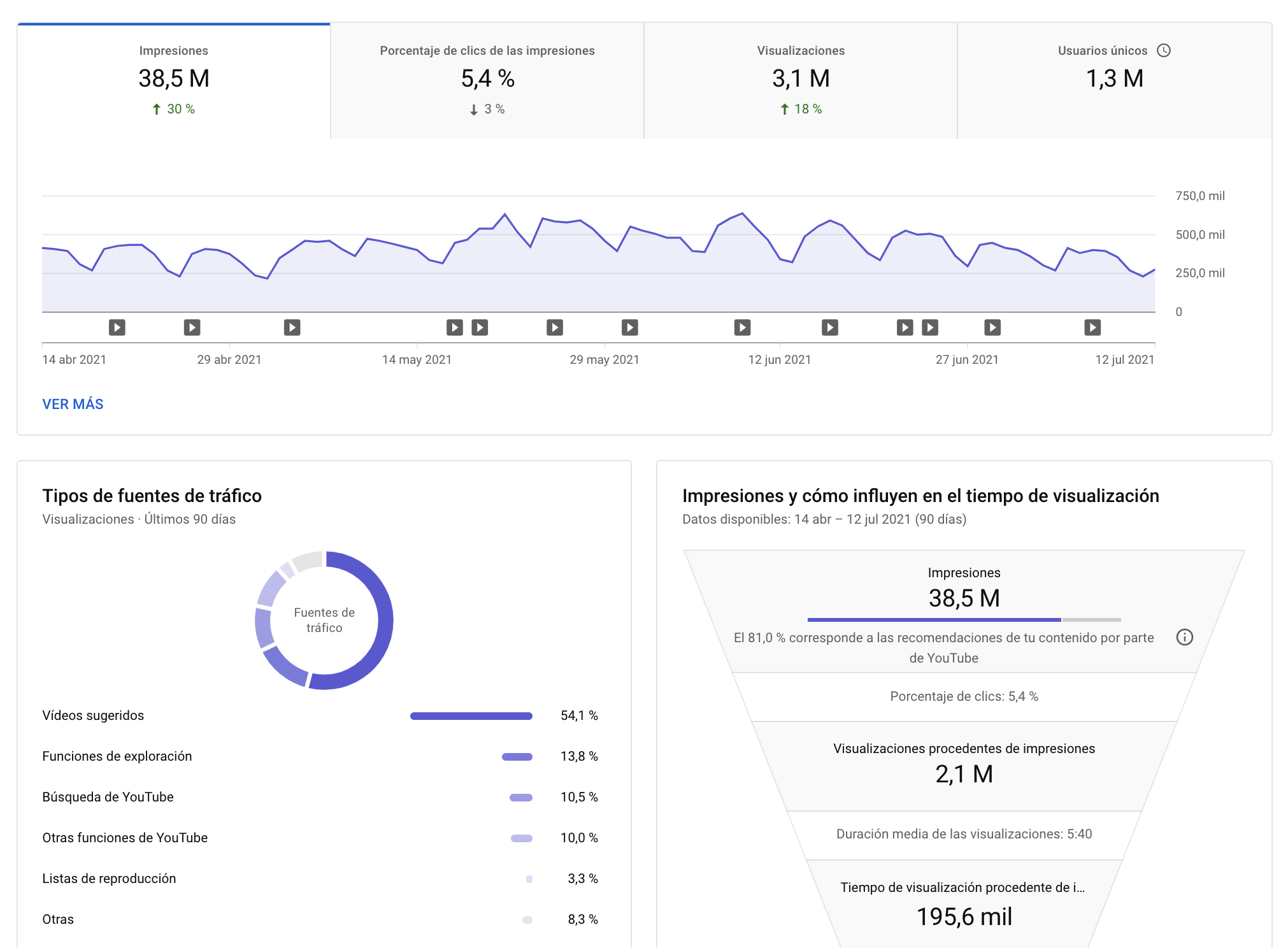This screenshot has width=1288, height=948.
Task: Click the 14 abr 2021 axis date
Action: pos(74,359)
